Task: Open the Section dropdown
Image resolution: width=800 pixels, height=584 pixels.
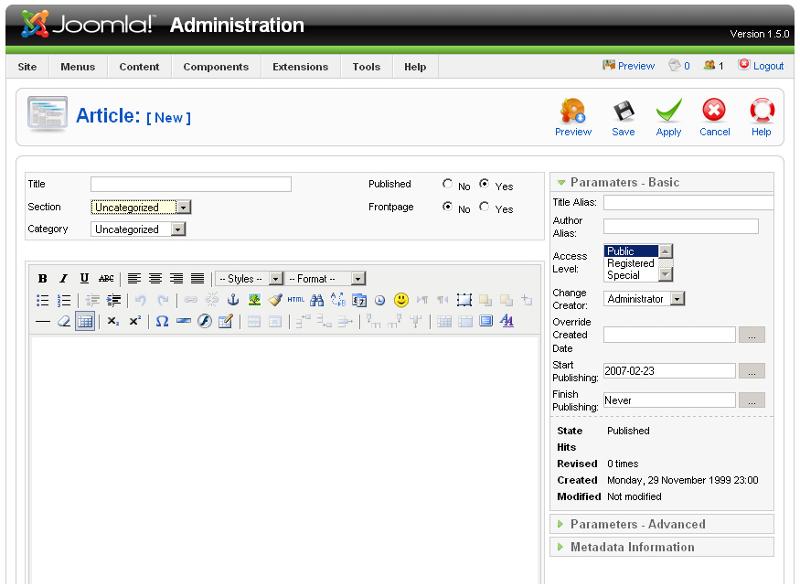Action: coord(141,207)
